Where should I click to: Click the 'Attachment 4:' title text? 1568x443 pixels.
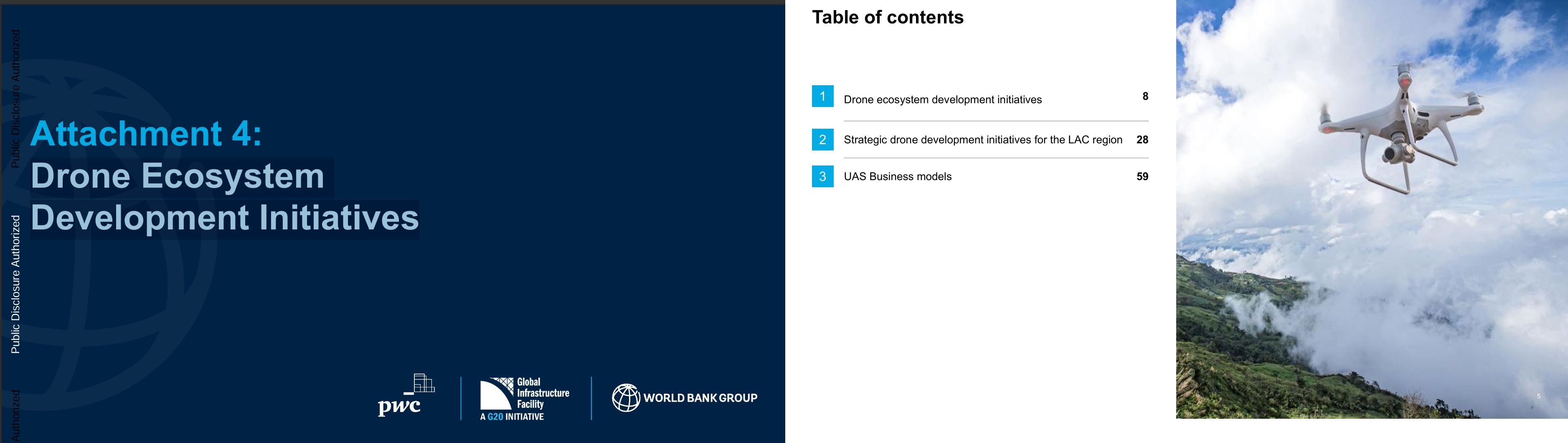(x=146, y=133)
